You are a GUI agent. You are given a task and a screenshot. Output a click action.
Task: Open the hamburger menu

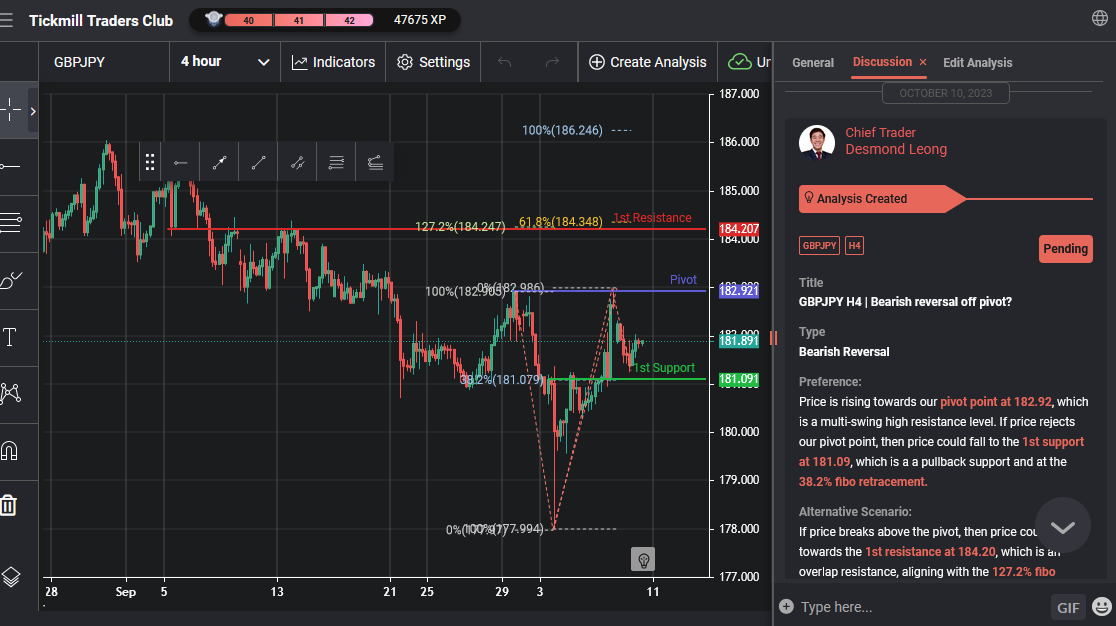(x=6, y=20)
